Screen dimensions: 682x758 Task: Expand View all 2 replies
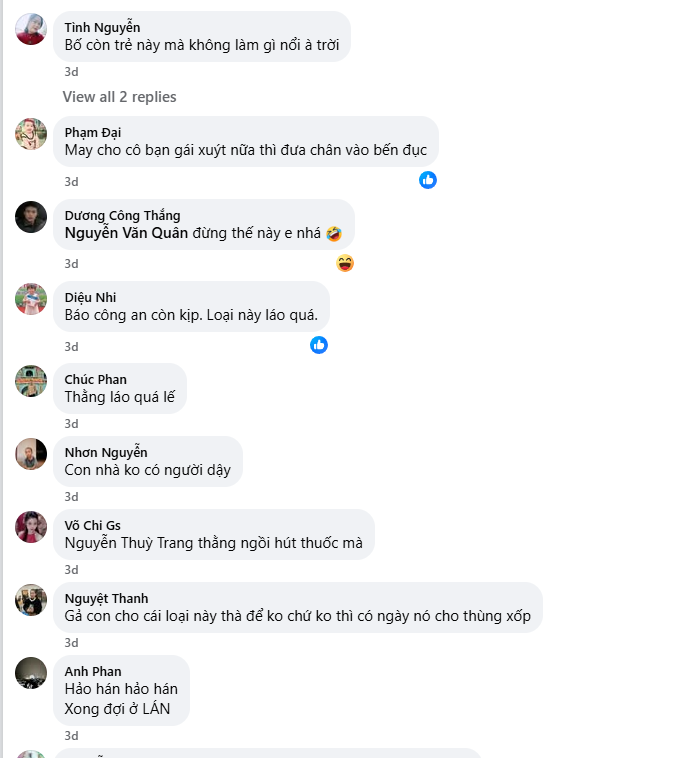pos(119,97)
